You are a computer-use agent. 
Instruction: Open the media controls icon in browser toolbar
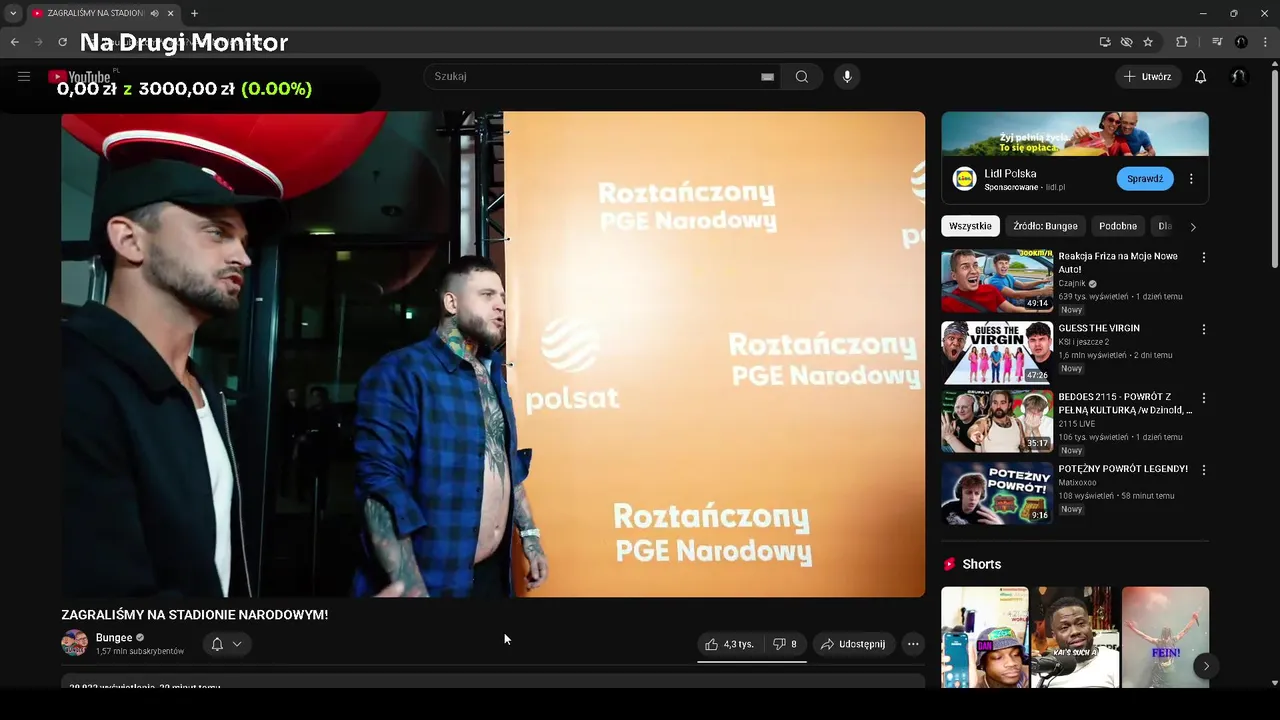[1217, 42]
